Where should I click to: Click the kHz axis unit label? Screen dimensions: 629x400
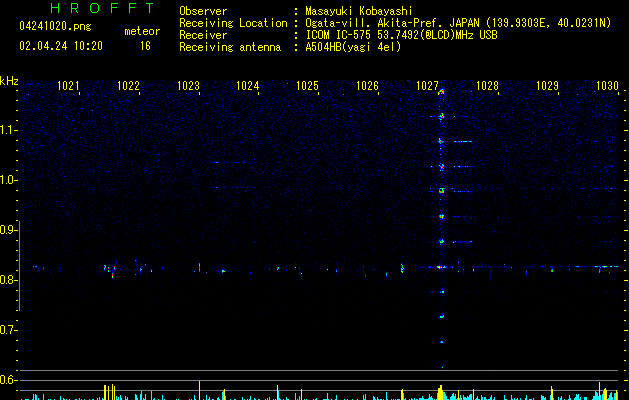pyautogui.click(x=9, y=81)
